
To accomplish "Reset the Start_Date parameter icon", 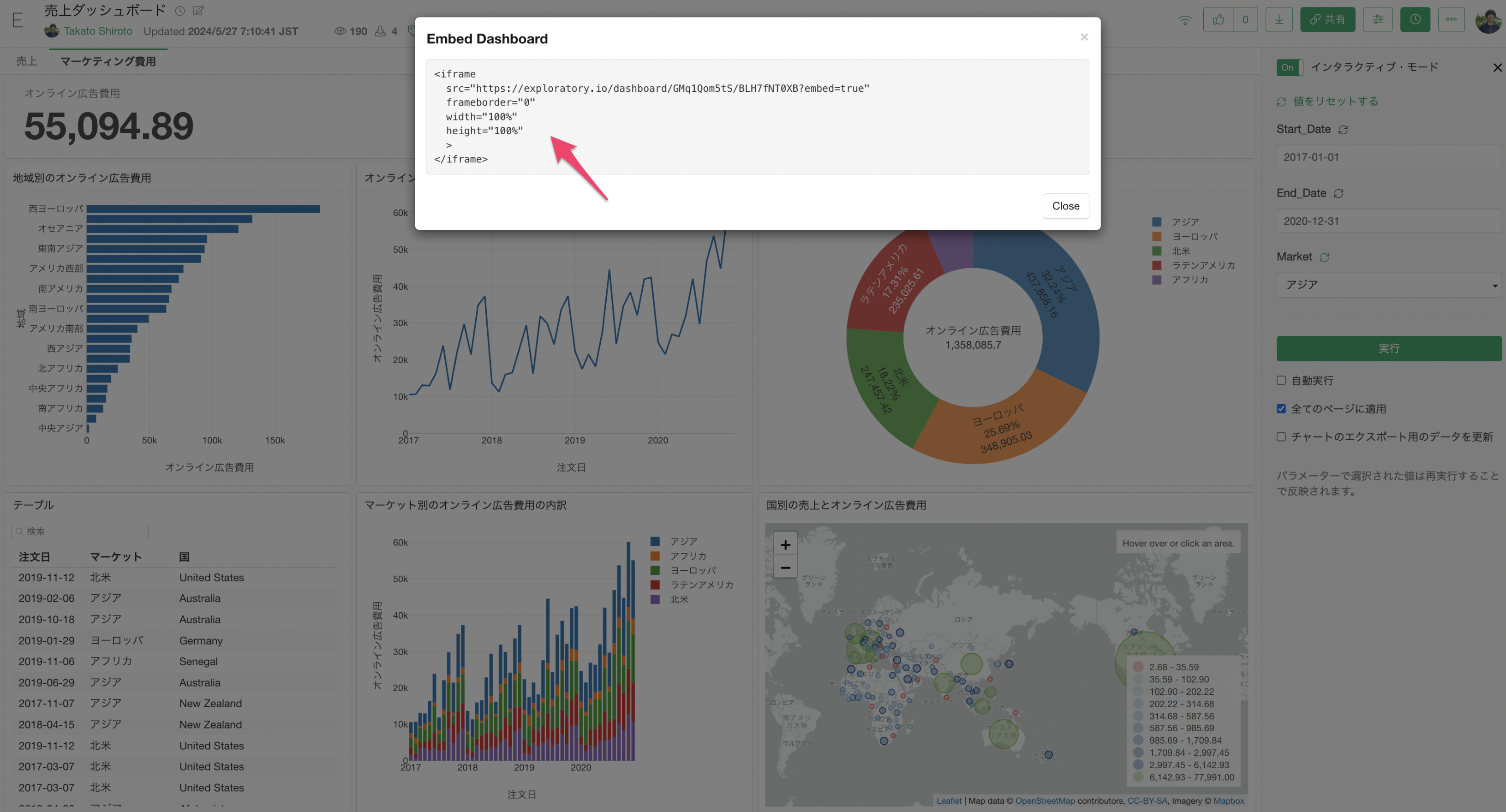I will point(1343,129).
